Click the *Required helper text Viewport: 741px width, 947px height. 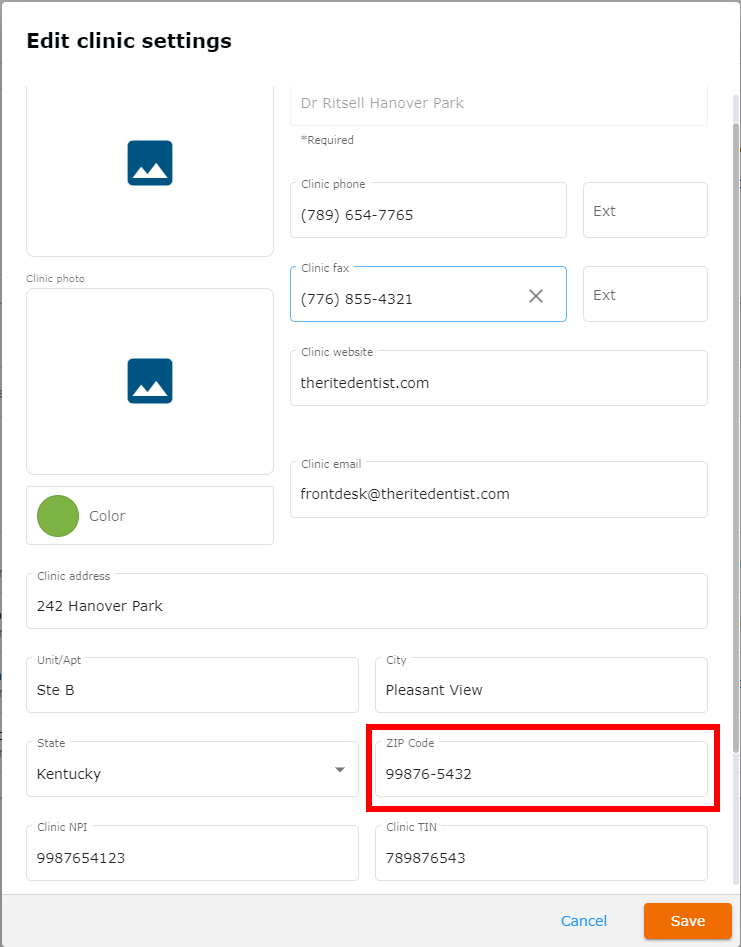[x=327, y=140]
